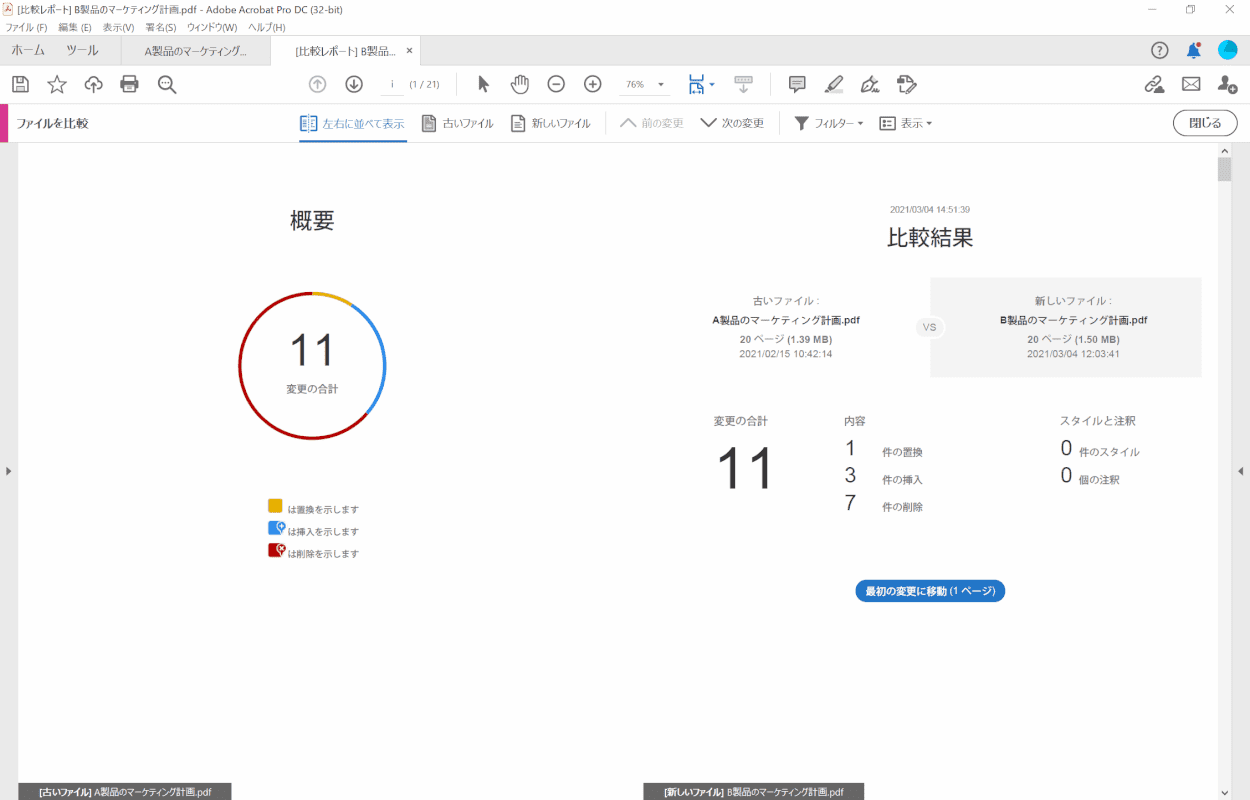Click 前の変更 previous change button
This screenshot has height=800, width=1250.
(x=652, y=123)
